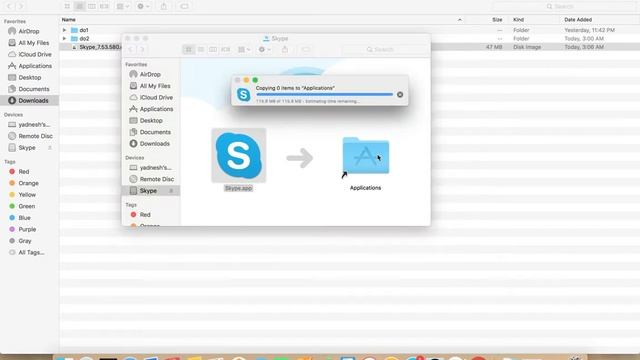Switch to cover flow view in the Skype window
The width and height of the screenshot is (640, 360).
225,49
